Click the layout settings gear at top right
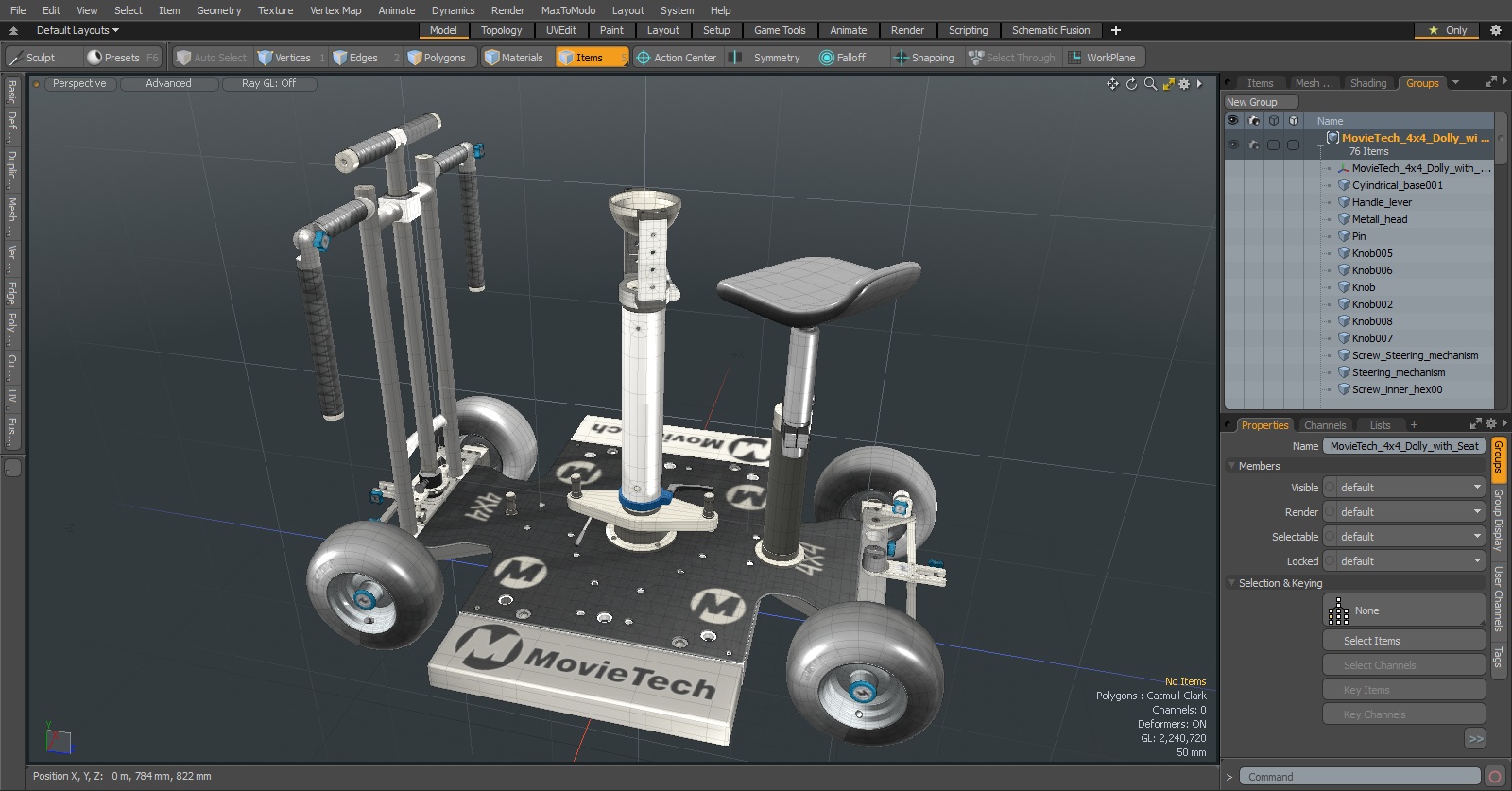This screenshot has width=1512, height=791. pyautogui.click(x=1495, y=30)
